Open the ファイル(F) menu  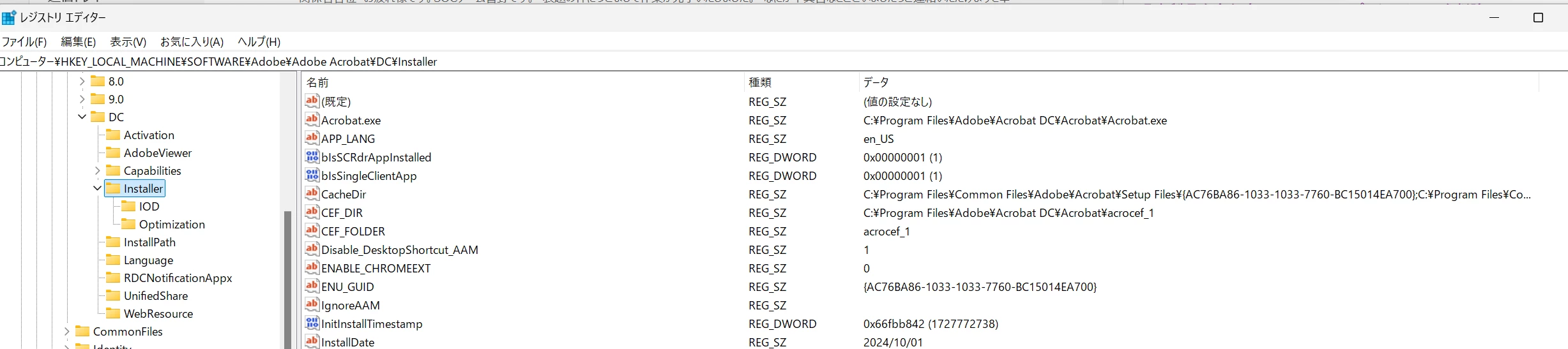(24, 41)
